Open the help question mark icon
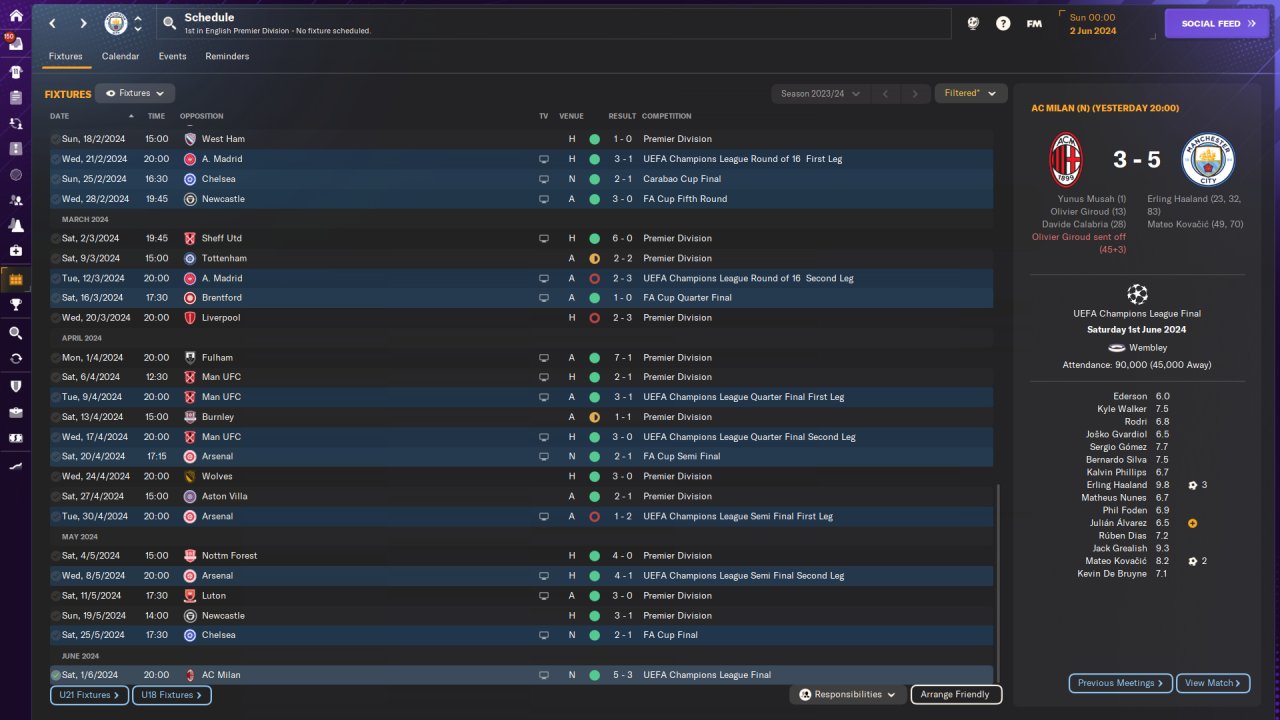Viewport: 1280px width, 720px height. click(1003, 23)
